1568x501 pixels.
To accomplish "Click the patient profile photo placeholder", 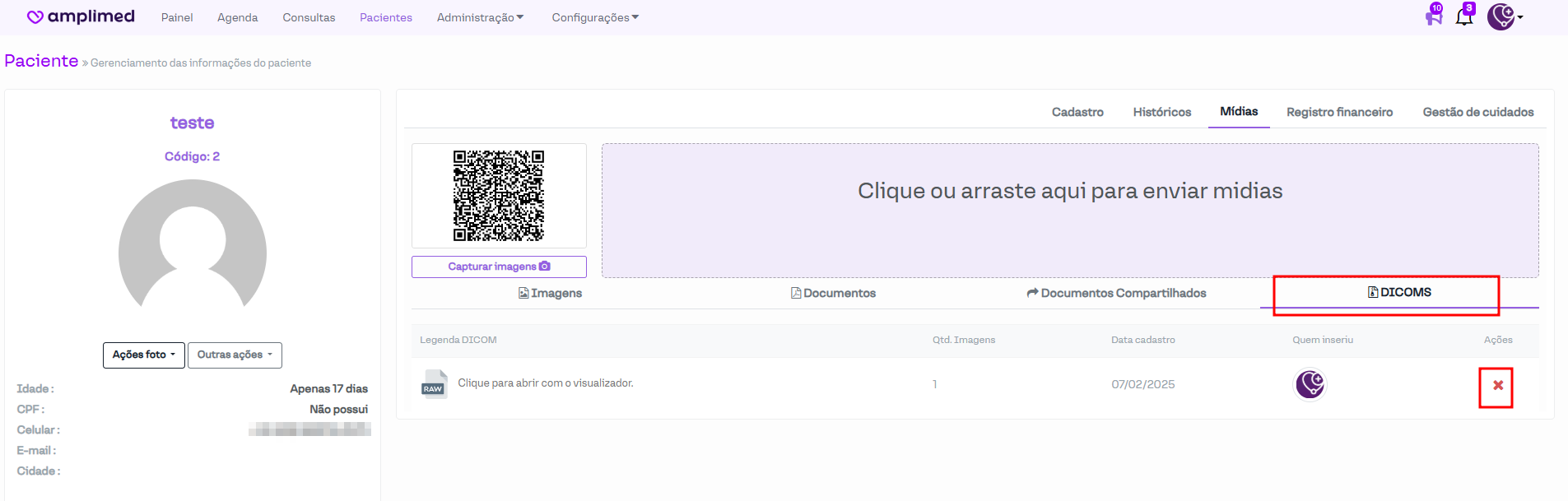I will (193, 250).
